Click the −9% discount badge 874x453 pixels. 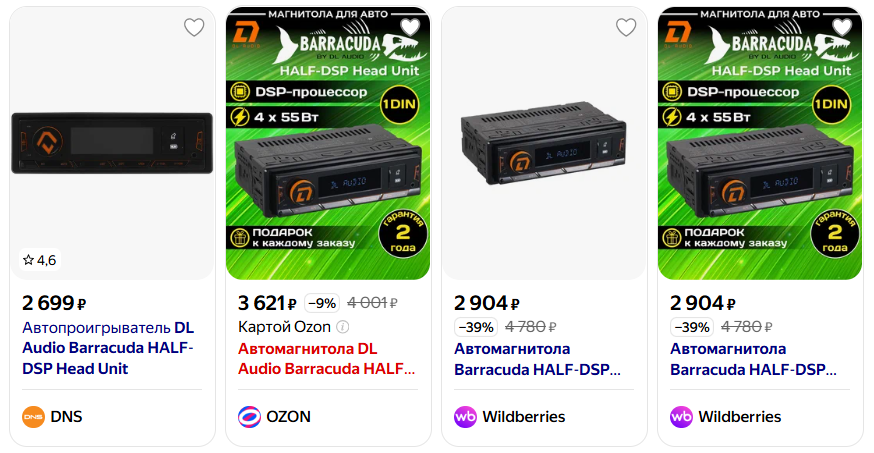click(322, 303)
